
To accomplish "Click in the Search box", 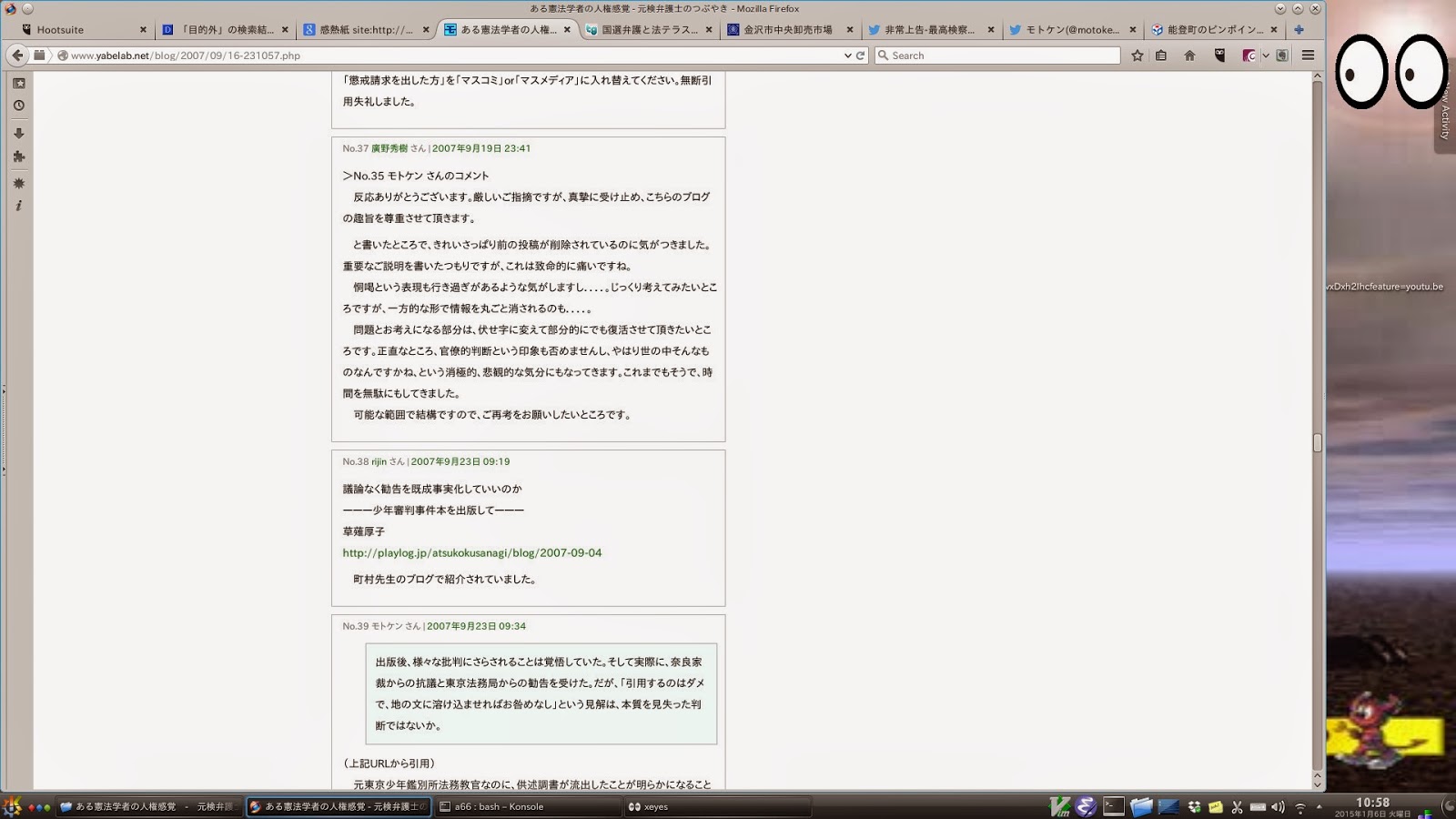I will click(x=997, y=56).
